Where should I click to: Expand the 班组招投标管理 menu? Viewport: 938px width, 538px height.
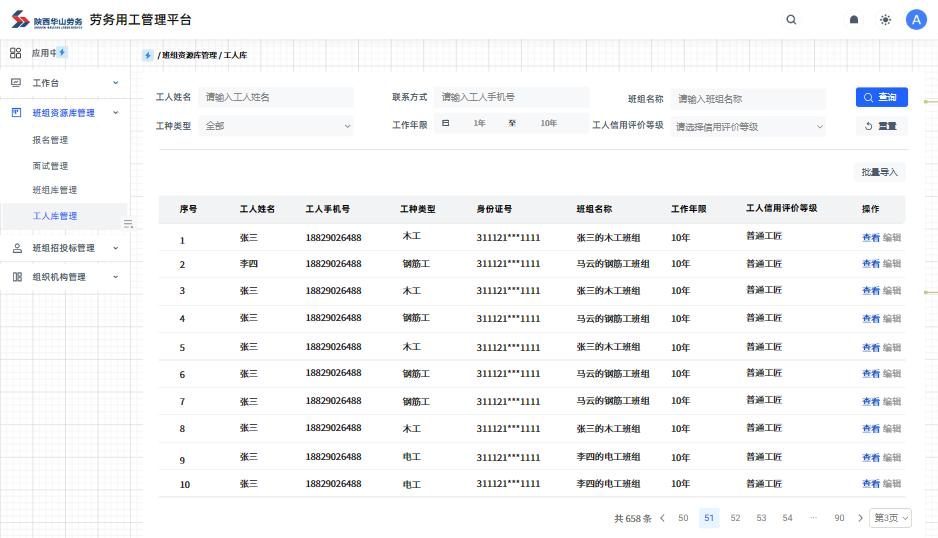64,248
